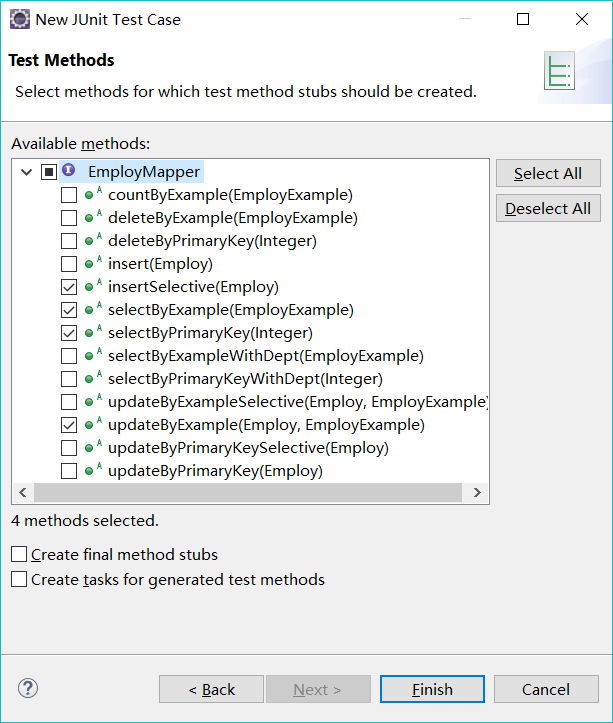
Task: Click method icon beside updateByExample(Employ, EmployExample)
Action: click(x=93, y=424)
